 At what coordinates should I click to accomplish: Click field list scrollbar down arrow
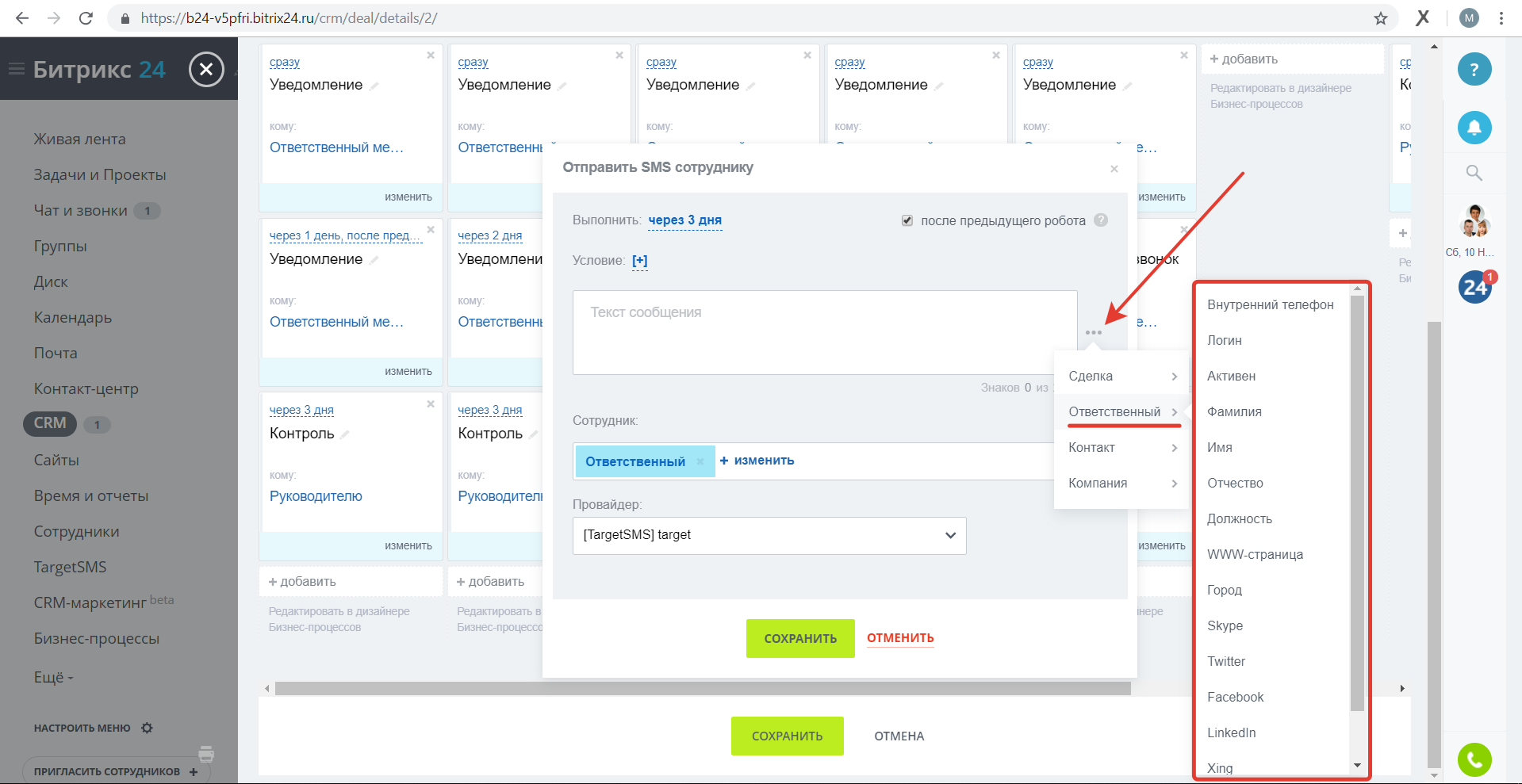tap(1357, 766)
